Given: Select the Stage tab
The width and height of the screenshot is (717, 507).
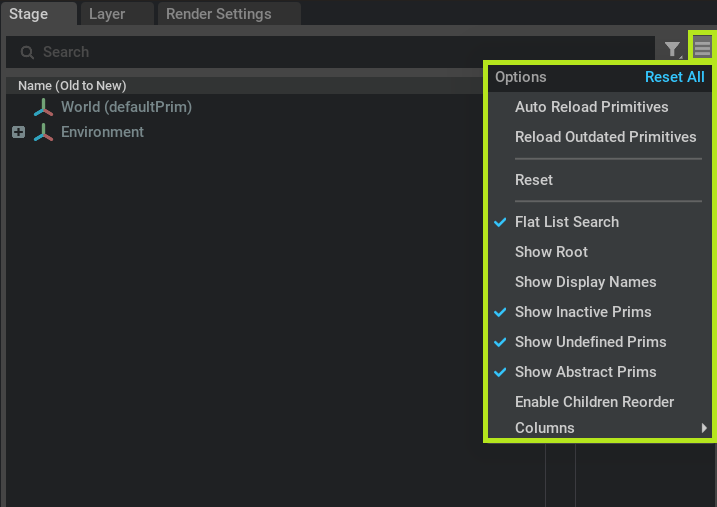Looking at the screenshot, I should click(29, 14).
